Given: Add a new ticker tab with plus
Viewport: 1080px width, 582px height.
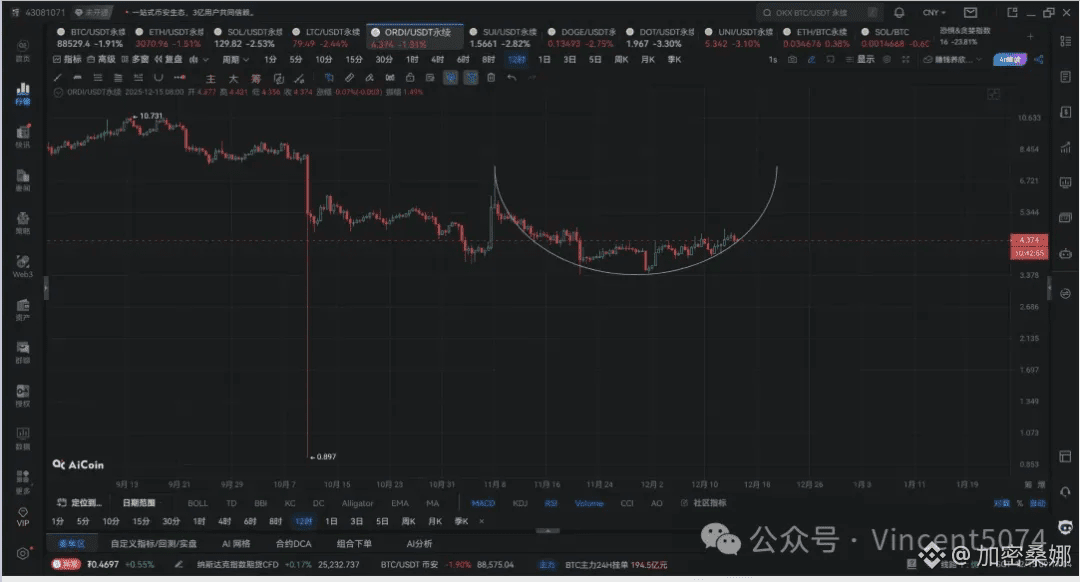Looking at the screenshot, I should tap(1030, 37).
